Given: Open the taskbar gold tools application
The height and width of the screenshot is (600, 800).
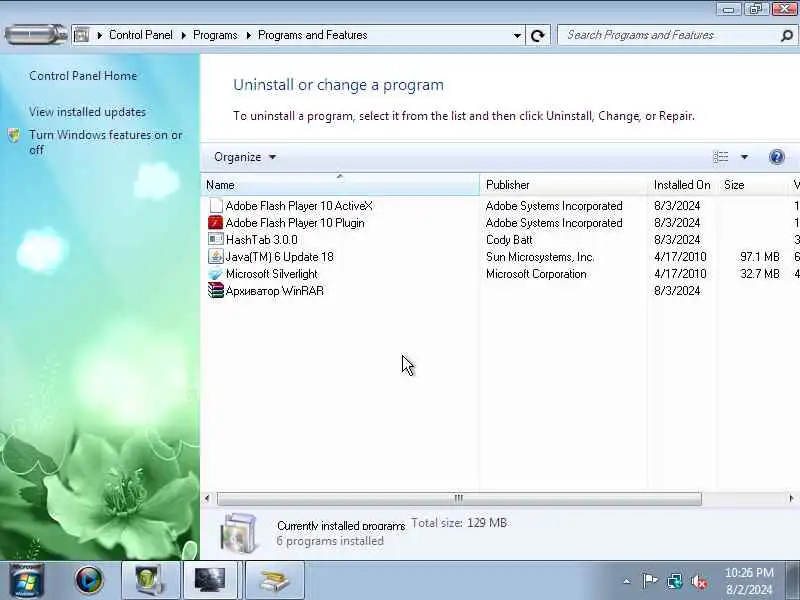Looking at the screenshot, I should (x=274, y=581).
